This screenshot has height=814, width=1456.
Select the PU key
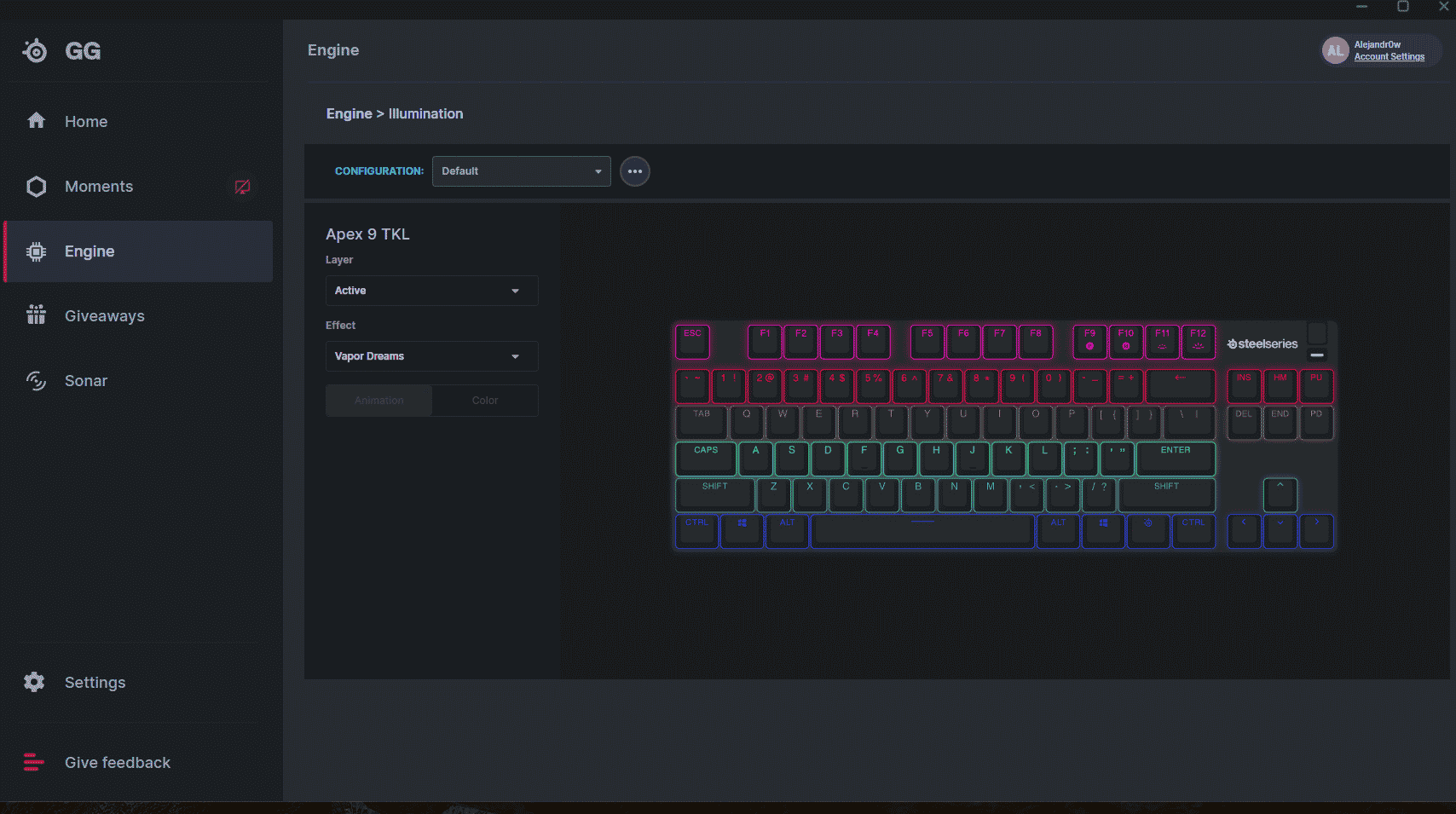pos(1316,386)
